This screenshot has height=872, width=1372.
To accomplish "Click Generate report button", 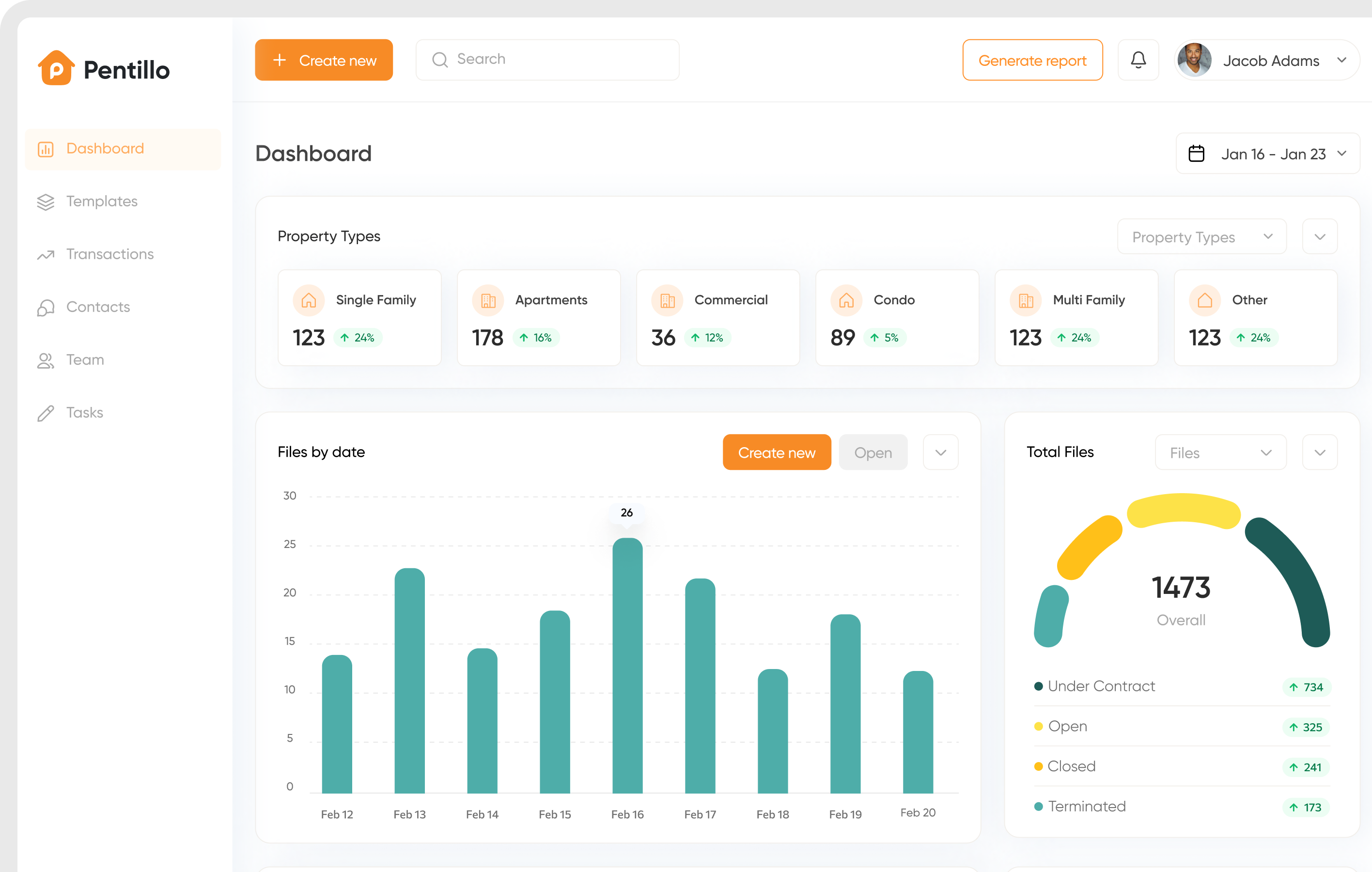I will click(x=1032, y=59).
